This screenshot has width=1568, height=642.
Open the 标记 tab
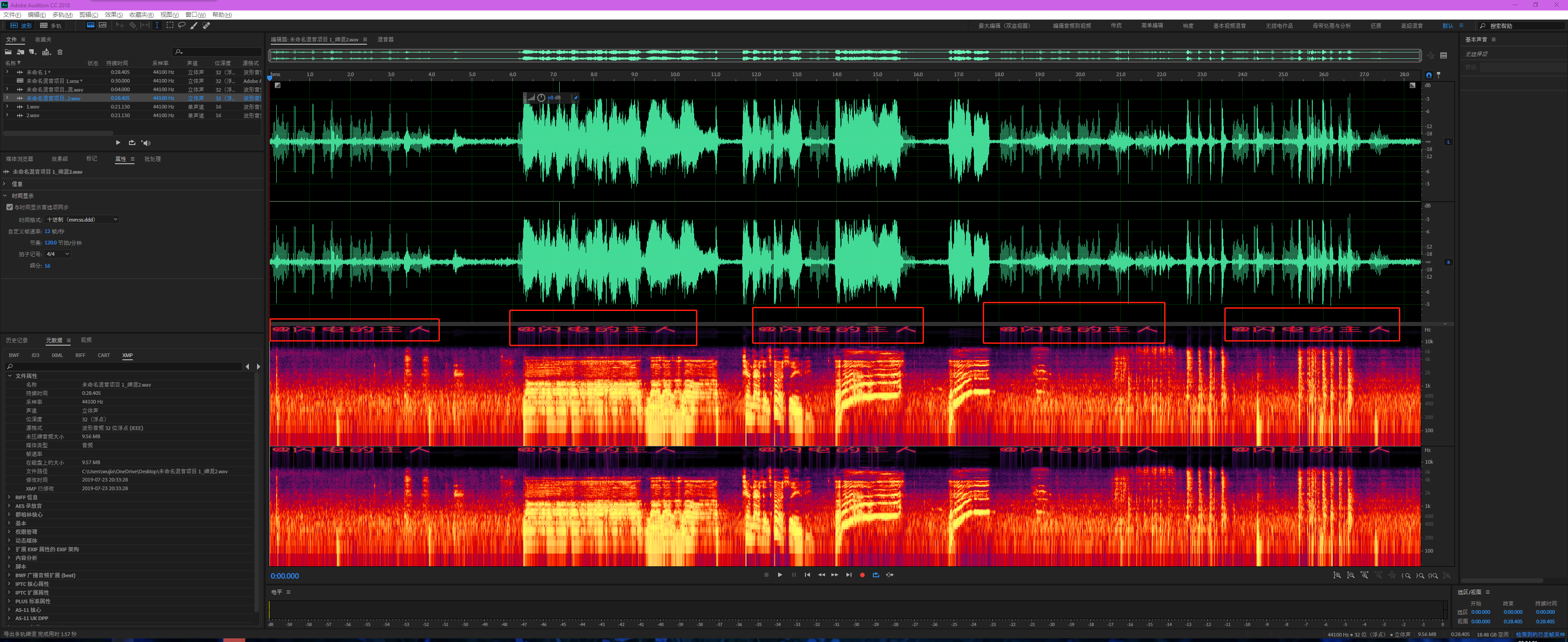(x=91, y=159)
